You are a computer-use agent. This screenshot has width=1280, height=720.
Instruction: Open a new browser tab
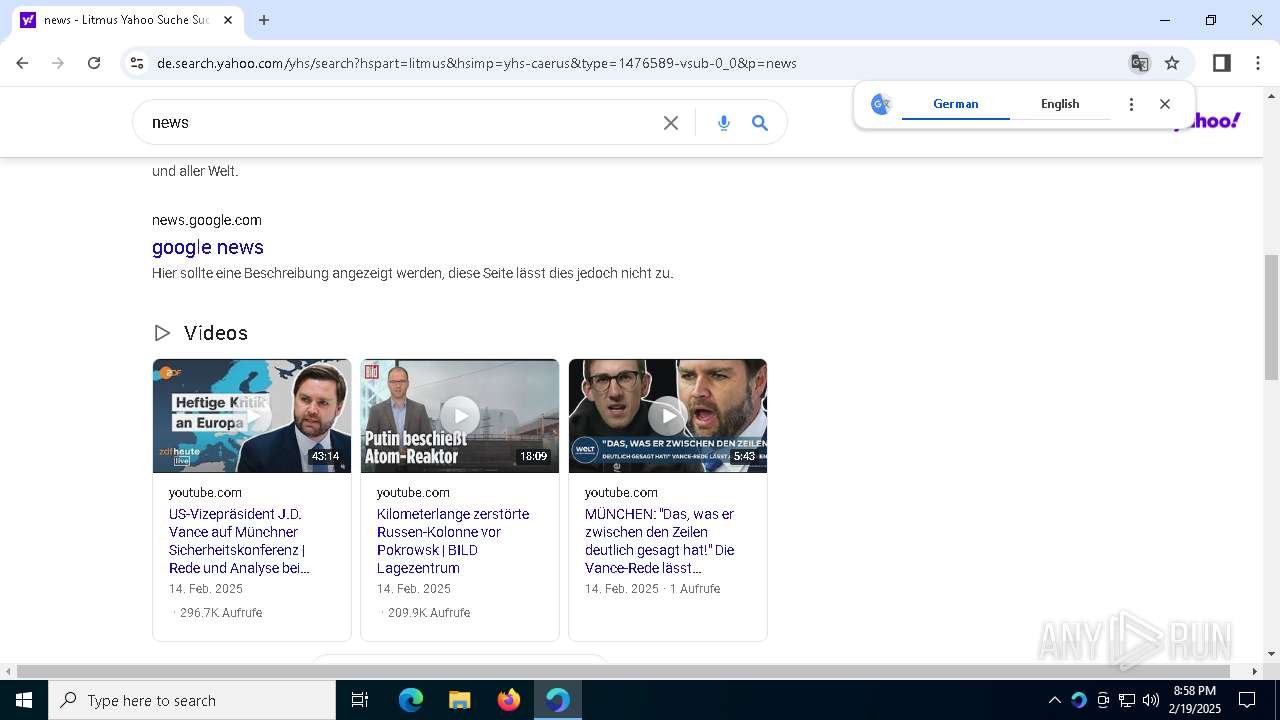[264, 20]
